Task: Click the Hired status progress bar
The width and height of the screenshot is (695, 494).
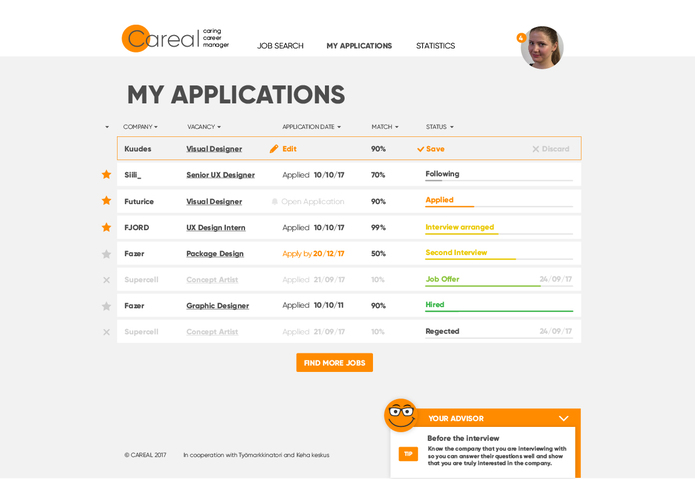Action: [499, 311]
